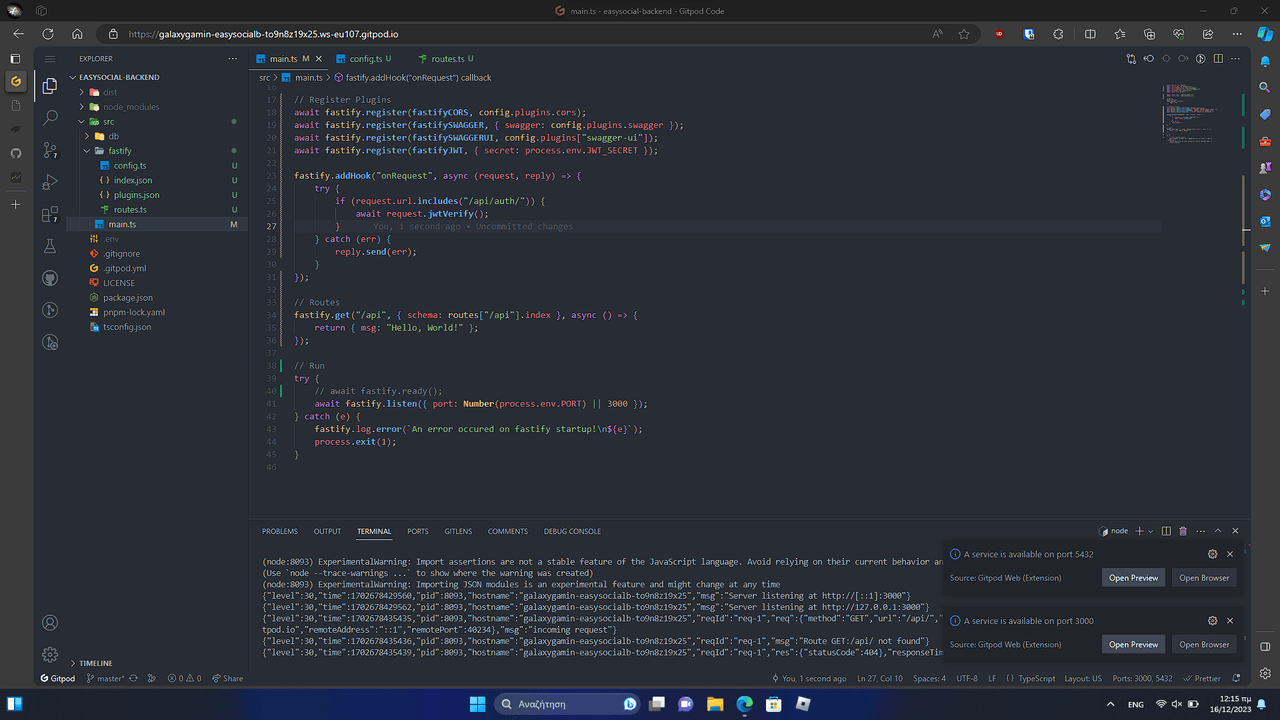The width and height of the screenshot is (1280, 720).
Task: Open the hamburger application menu
Action: pos(50,59)
